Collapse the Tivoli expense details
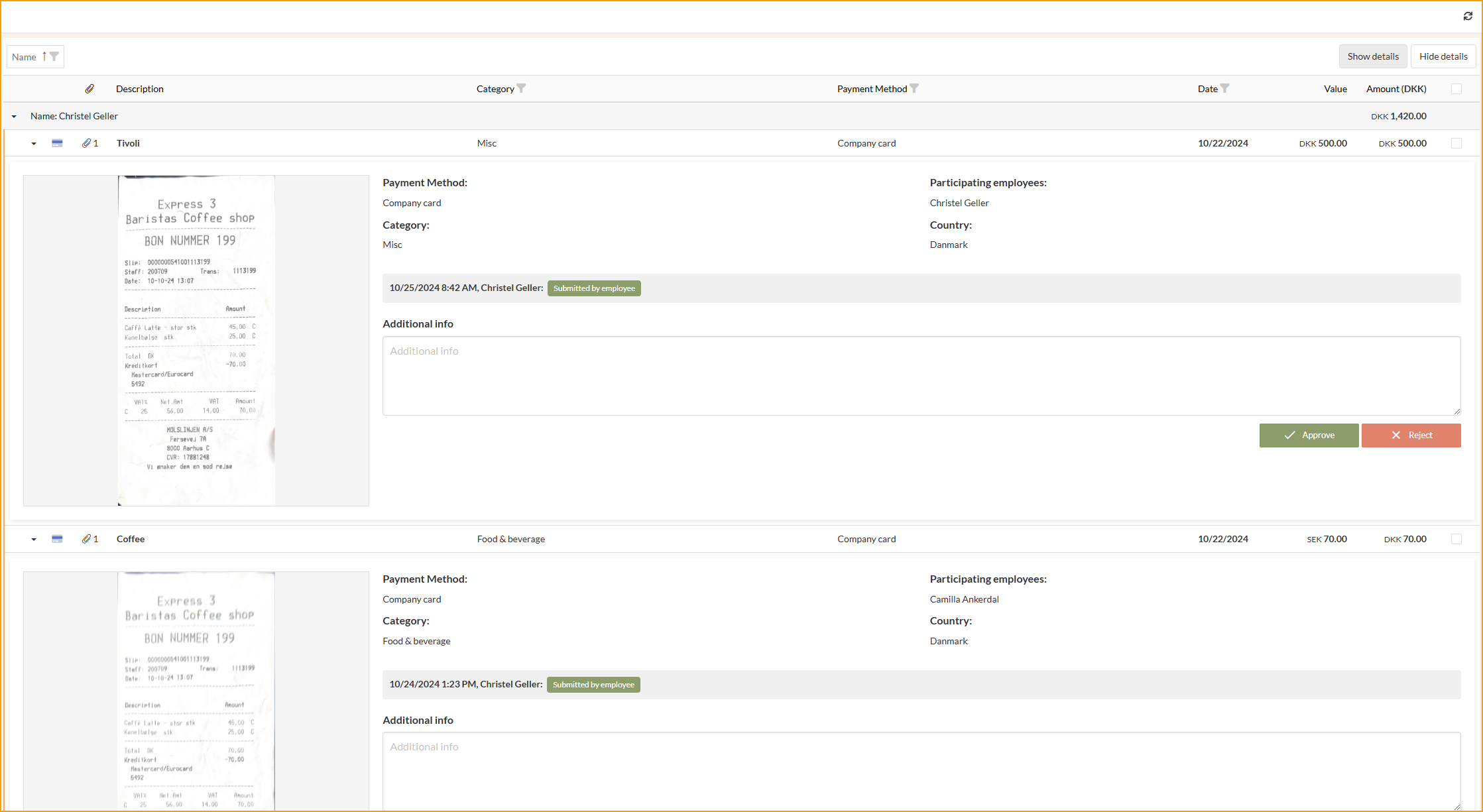Viewport: 1483px width, 812px height. coord(34,144)
